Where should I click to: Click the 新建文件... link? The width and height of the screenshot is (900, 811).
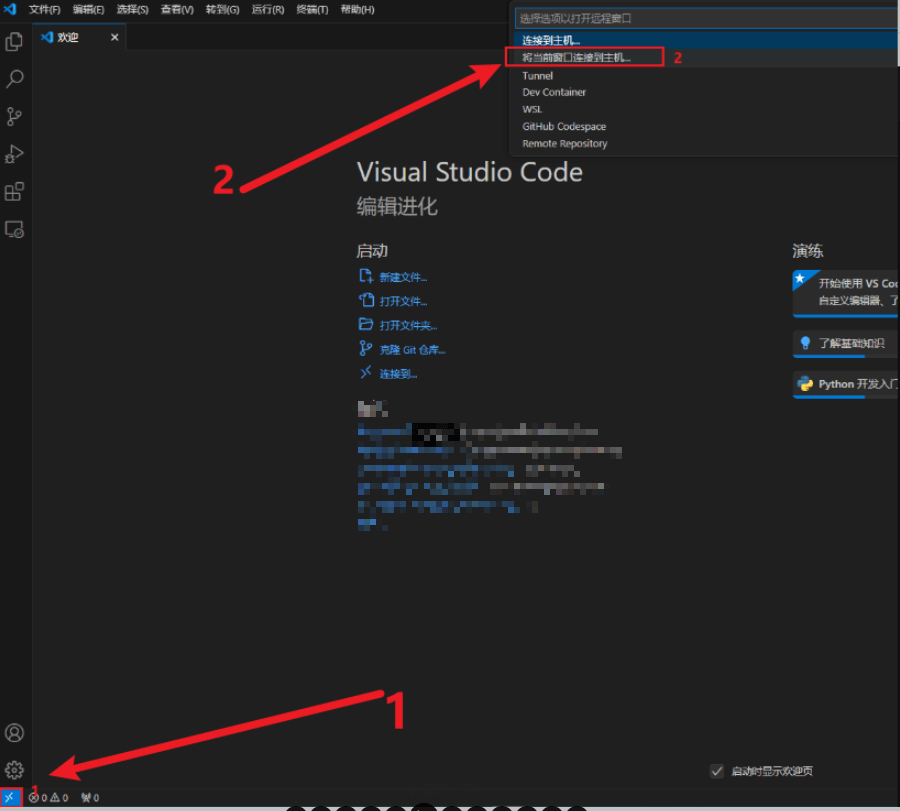403,277
